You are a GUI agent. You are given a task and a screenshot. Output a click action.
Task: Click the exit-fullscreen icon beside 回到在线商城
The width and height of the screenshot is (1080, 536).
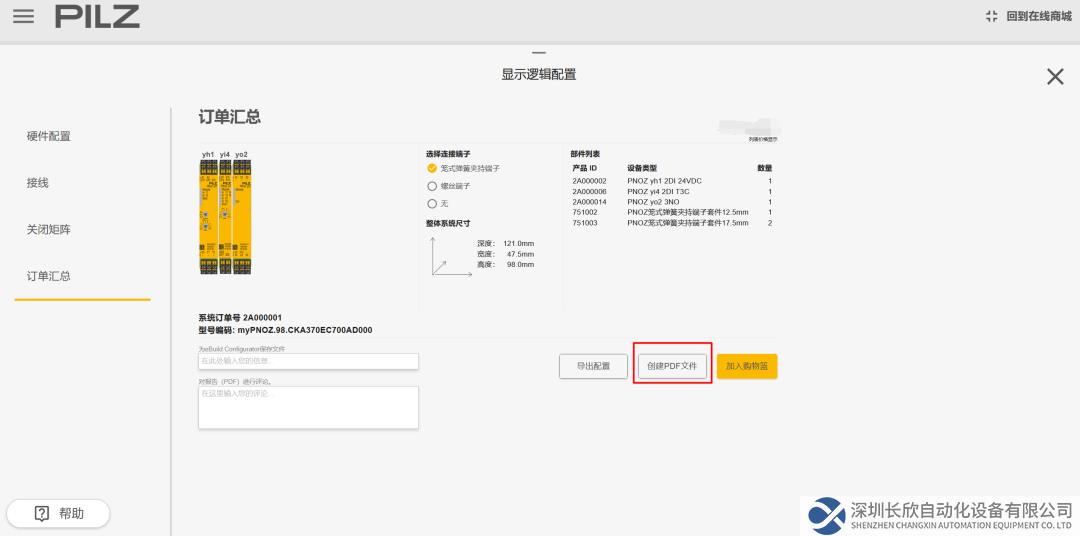(x=991, y=17)
